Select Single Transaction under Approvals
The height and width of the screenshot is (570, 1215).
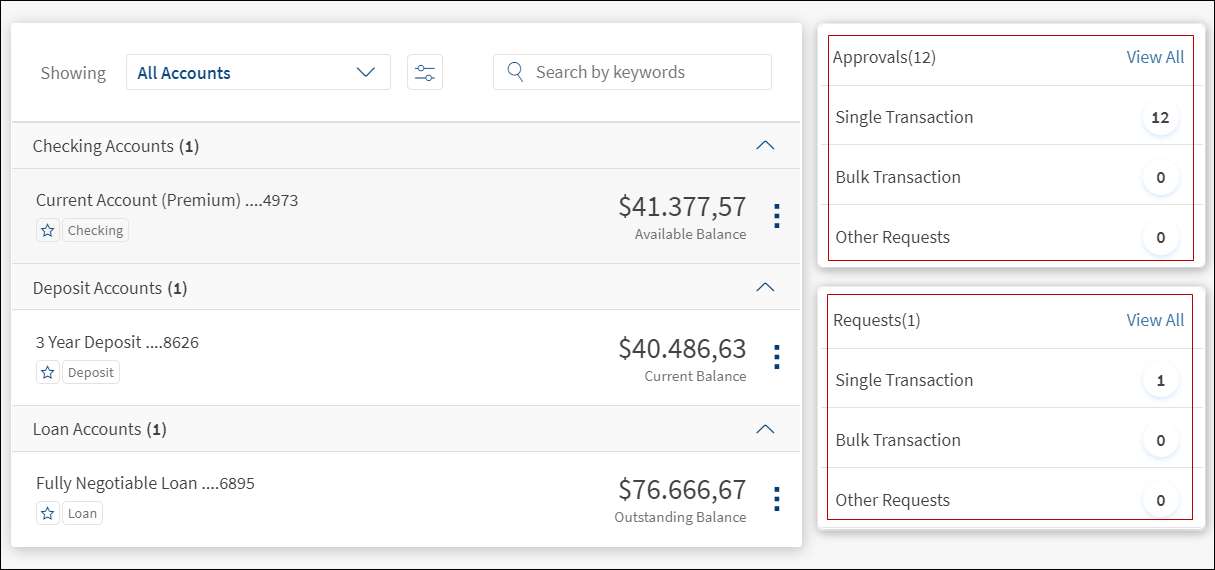(904, 117)
